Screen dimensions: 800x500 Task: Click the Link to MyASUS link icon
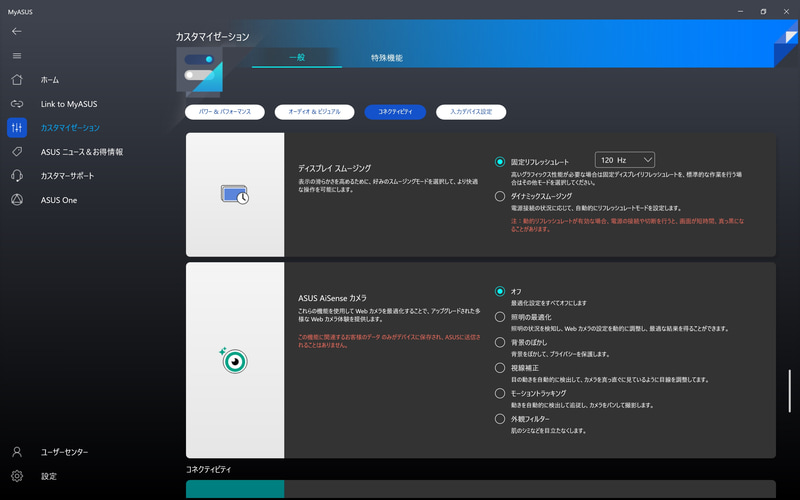pyautogui.click(x=17, y=104)
